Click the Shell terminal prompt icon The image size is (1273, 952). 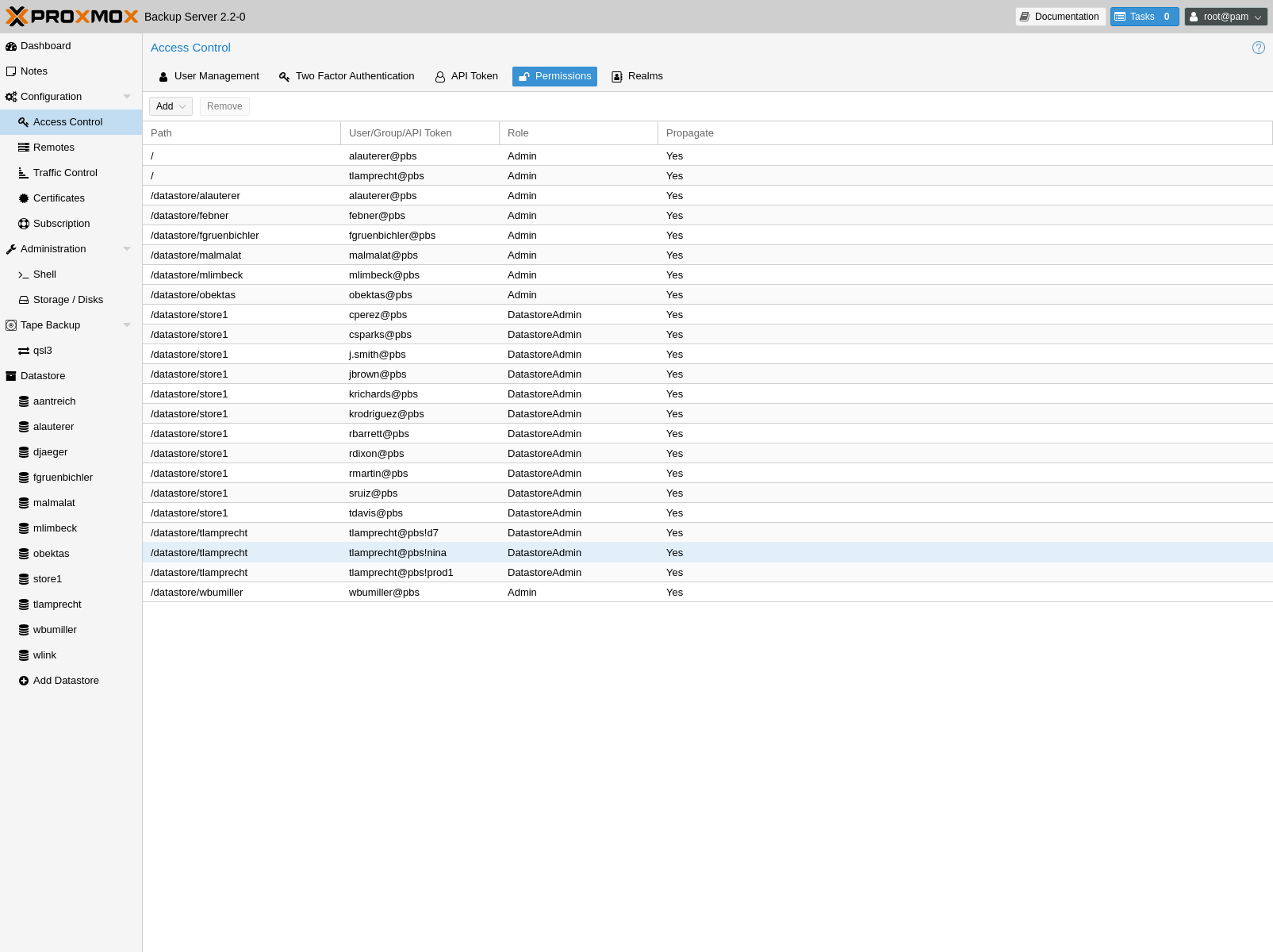point(24,274)
